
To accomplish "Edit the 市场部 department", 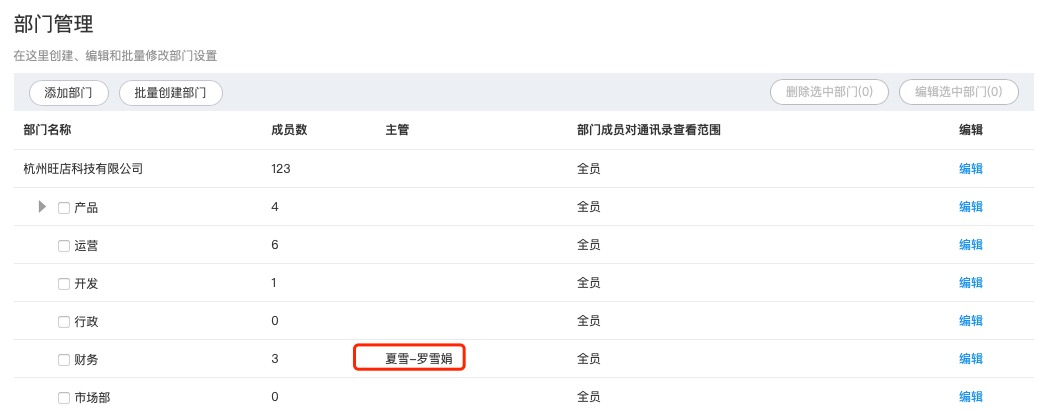I will click(970, 397).
